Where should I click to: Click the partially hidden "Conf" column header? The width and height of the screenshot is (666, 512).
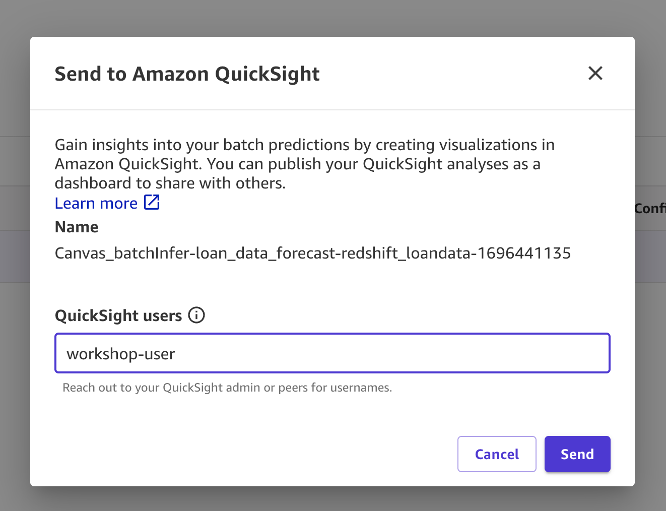(650, 208)
